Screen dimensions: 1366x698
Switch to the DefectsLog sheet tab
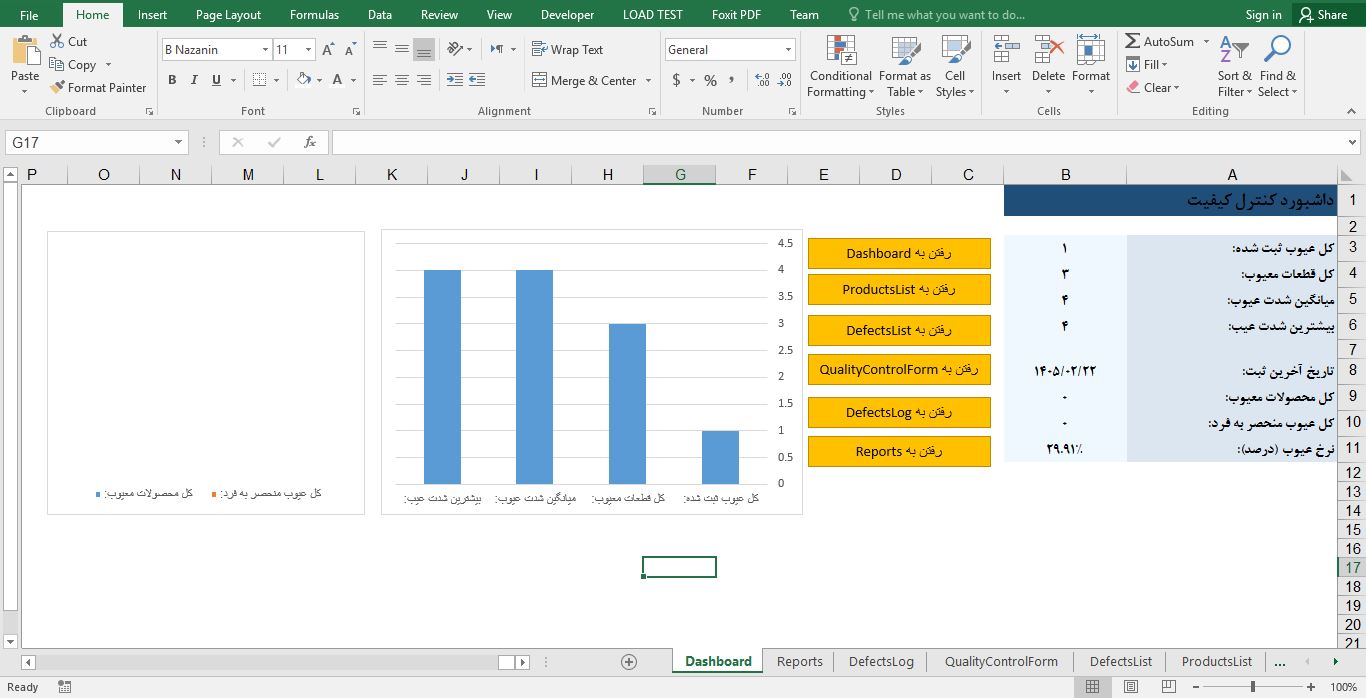pyautogui.click(x=881, y=661)
